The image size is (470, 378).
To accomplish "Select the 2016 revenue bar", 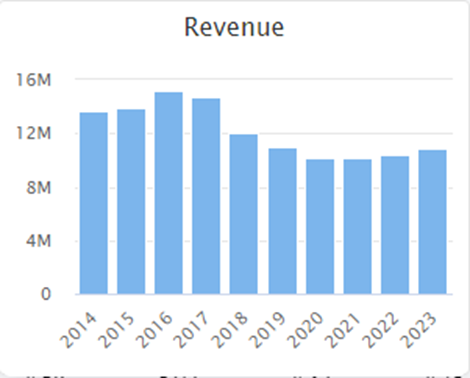I will click(169, 193).
